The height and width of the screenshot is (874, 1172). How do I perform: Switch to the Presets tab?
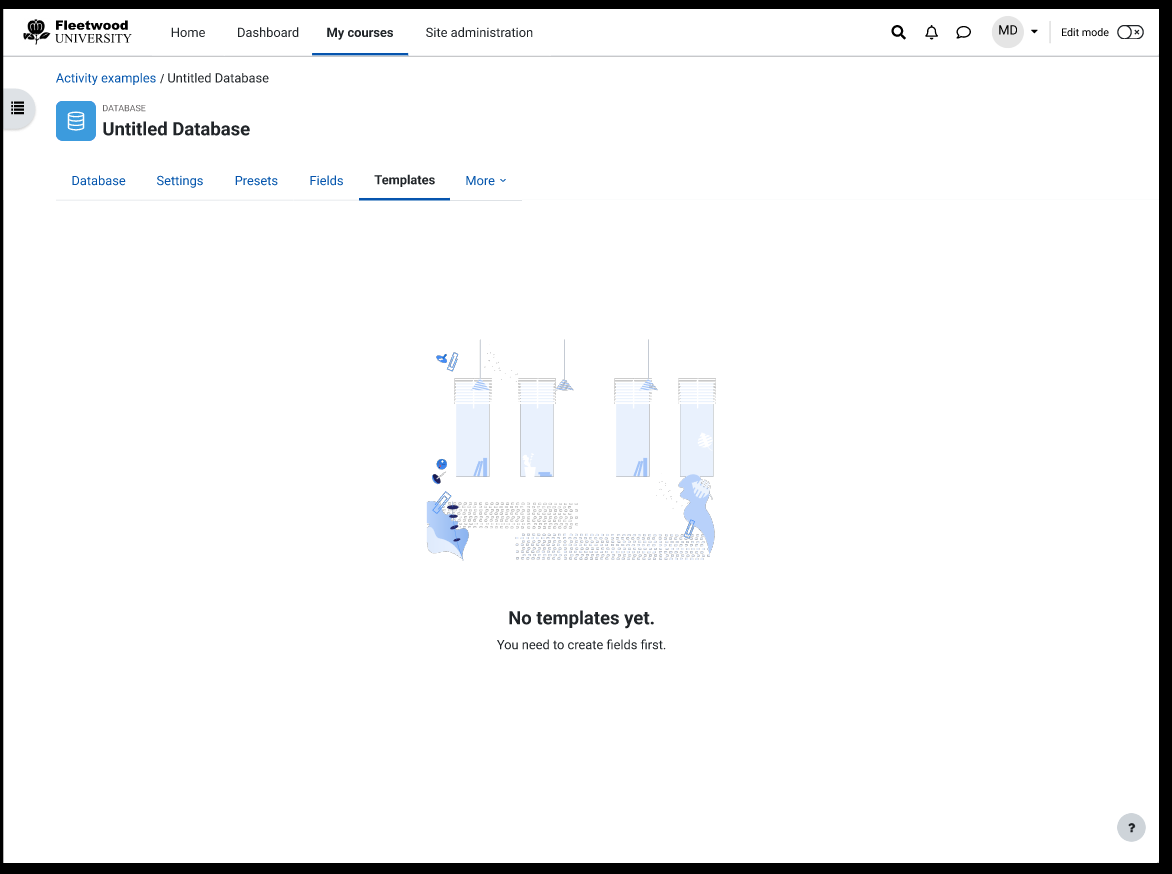pos(256,181)
